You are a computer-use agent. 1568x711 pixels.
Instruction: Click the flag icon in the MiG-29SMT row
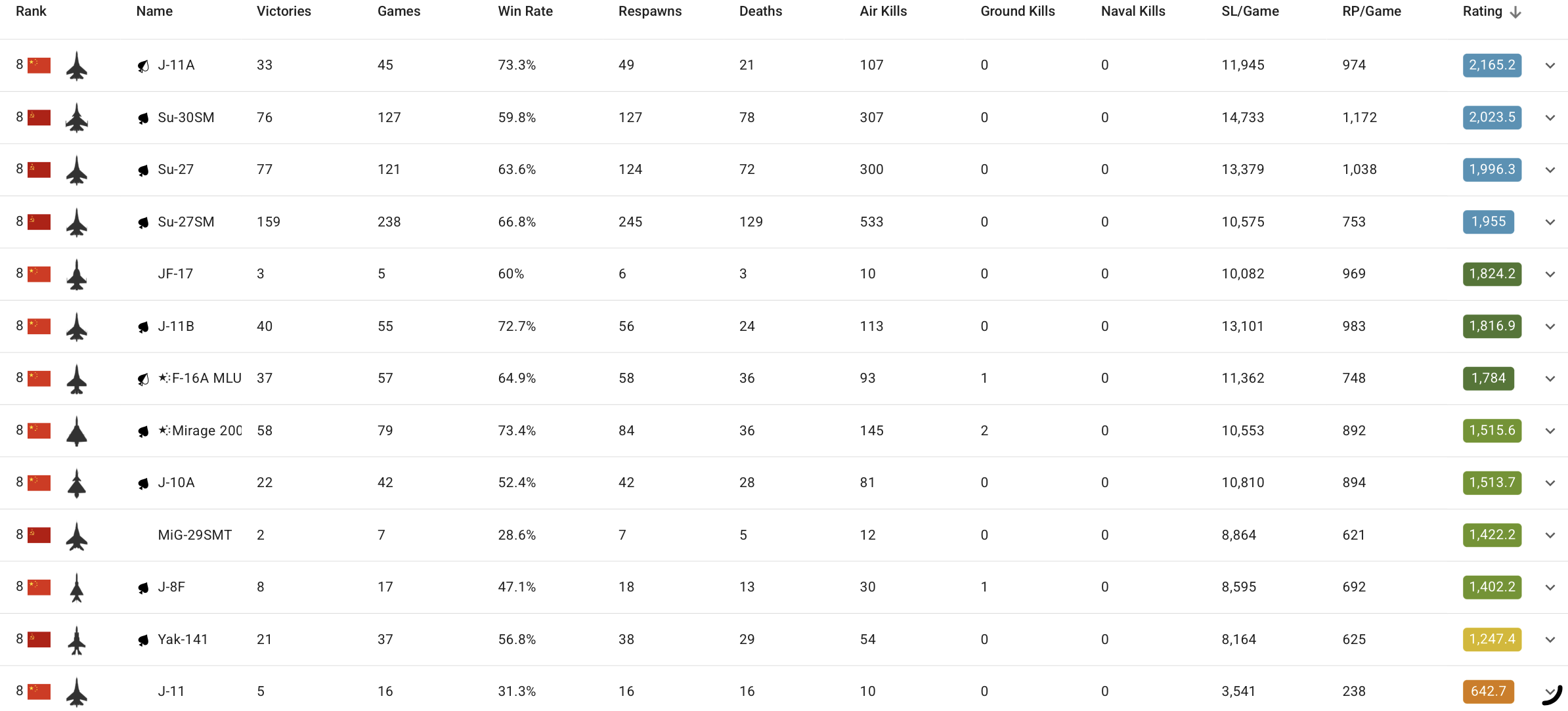tap(39, 535)
